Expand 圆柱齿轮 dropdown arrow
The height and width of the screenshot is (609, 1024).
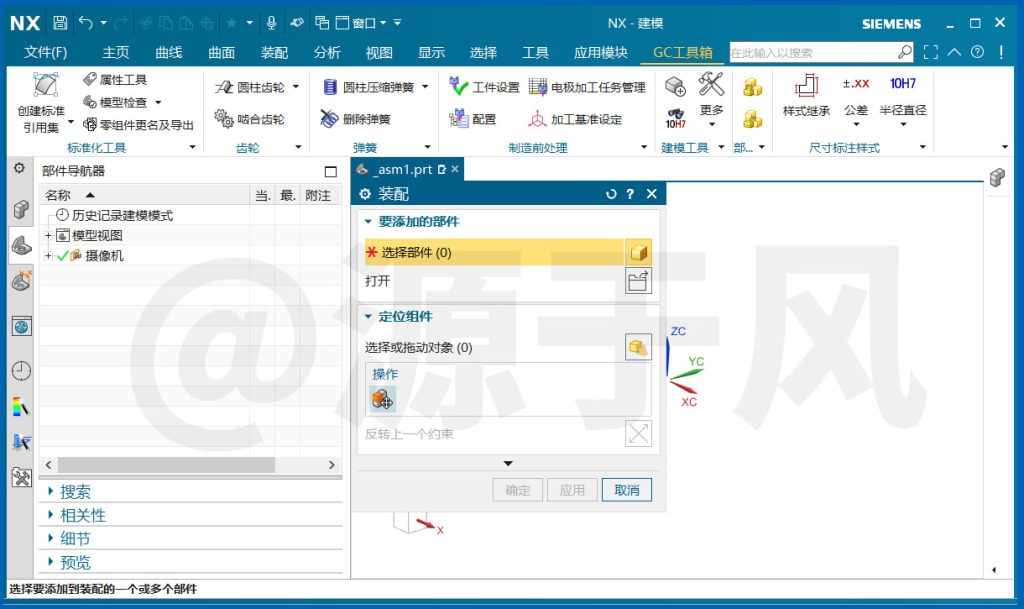pyautogui.click(x=296, y=87)
